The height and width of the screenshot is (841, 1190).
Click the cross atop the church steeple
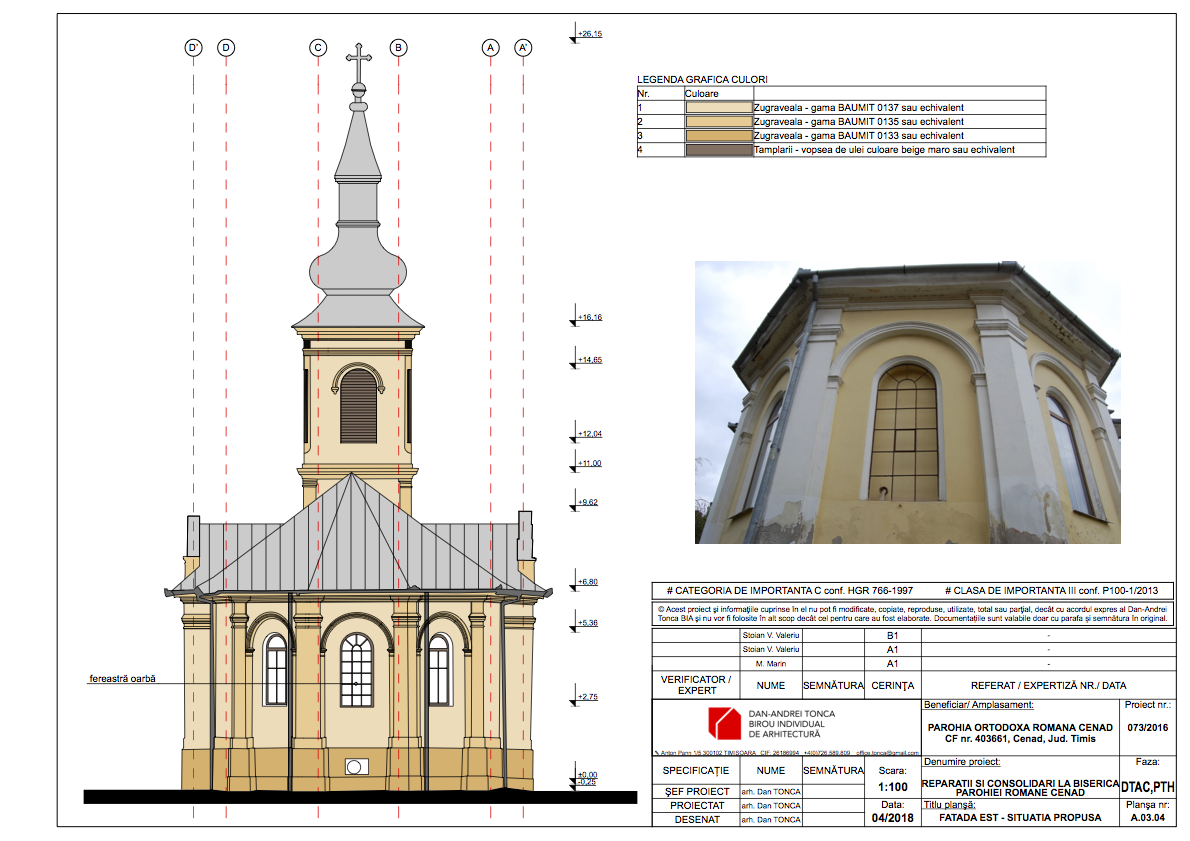point(357,62)
